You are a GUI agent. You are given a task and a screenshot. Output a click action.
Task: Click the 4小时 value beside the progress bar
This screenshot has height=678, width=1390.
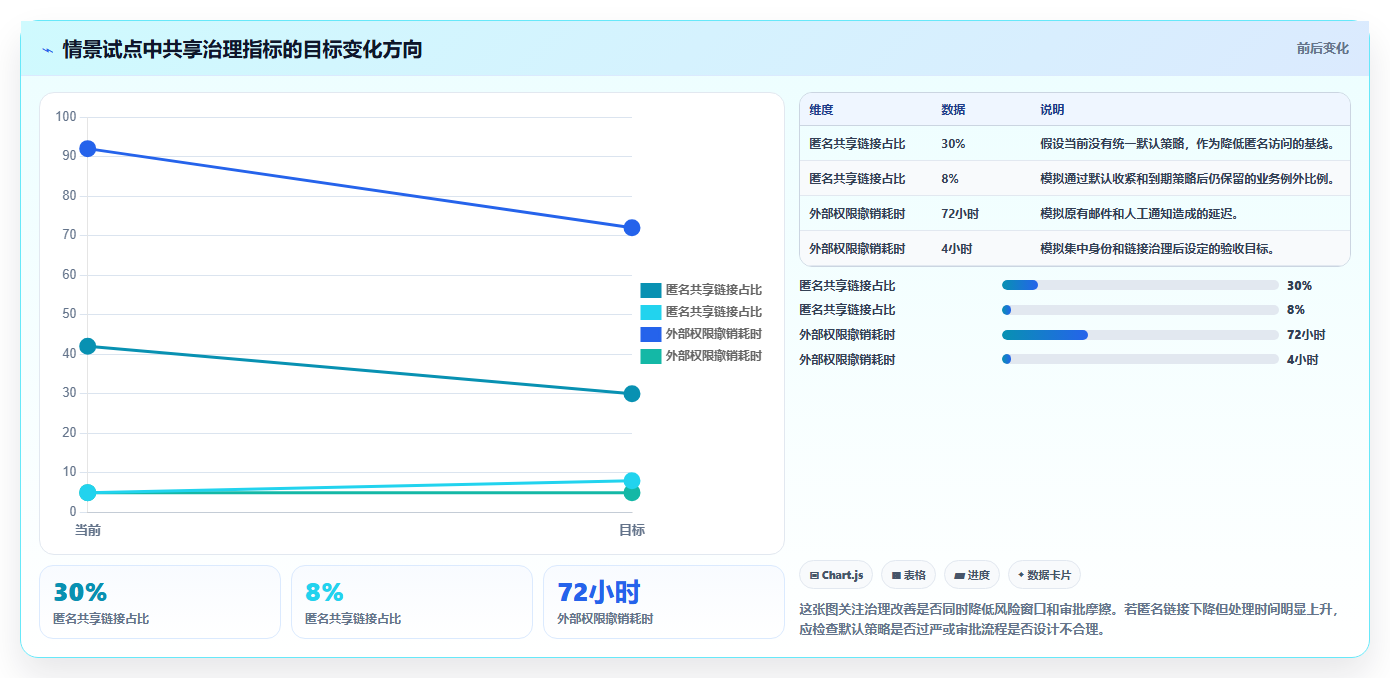coord(1302,360)
